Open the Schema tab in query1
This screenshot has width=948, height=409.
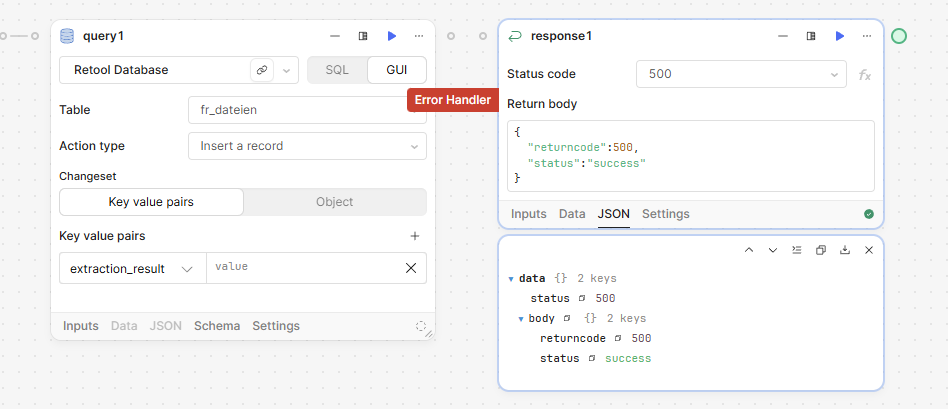[217, 326]
